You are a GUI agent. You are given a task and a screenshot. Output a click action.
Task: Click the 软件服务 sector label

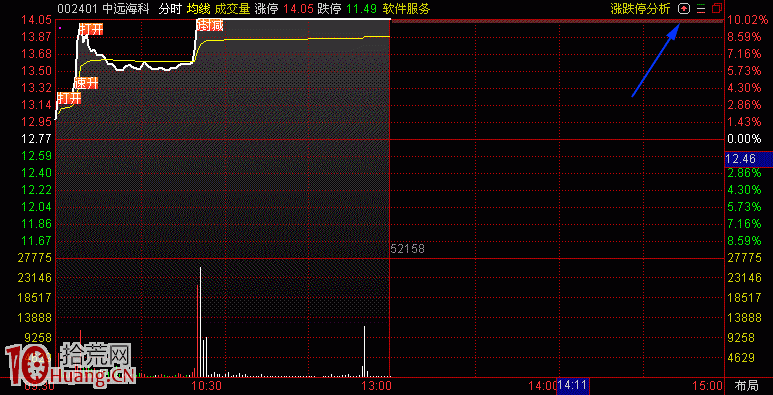(x=406, y=8)
